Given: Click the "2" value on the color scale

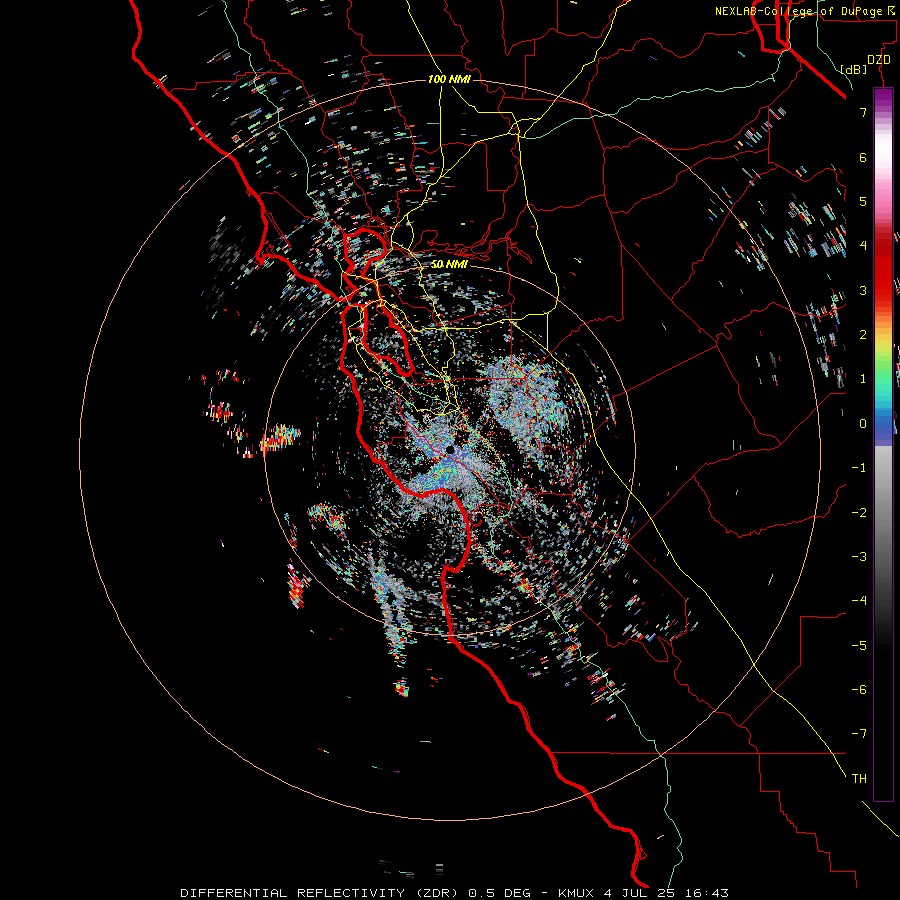Looking at the screenshot, I should pyautogui.click(x=863, y=335).
